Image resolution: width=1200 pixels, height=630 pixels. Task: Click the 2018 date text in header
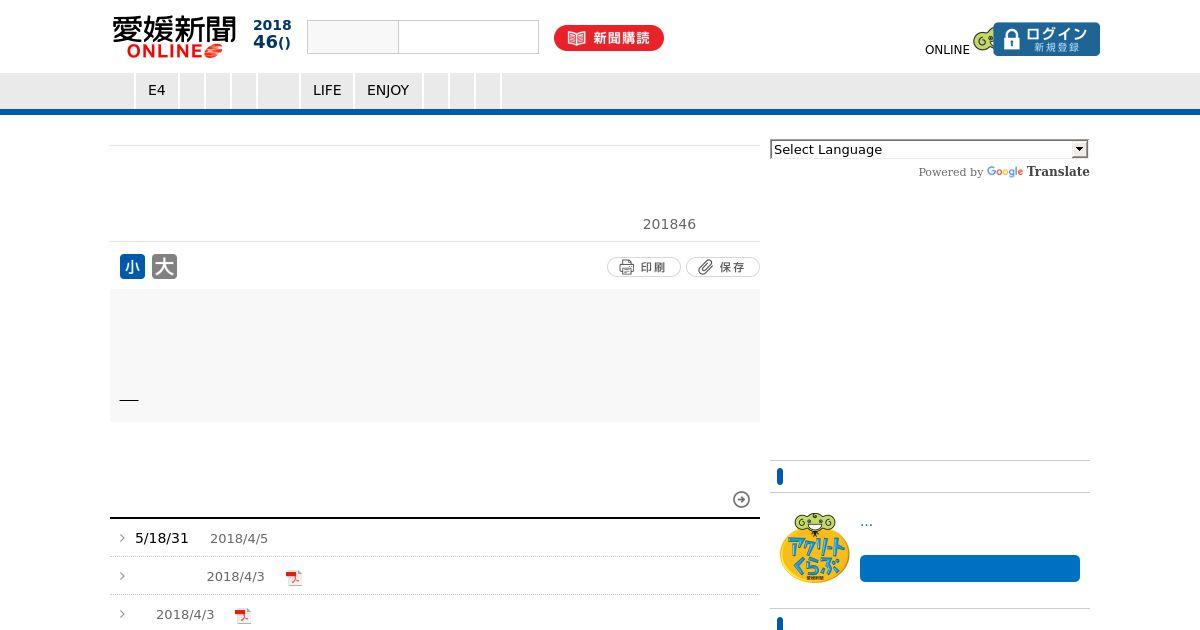(x=272, y=26)
